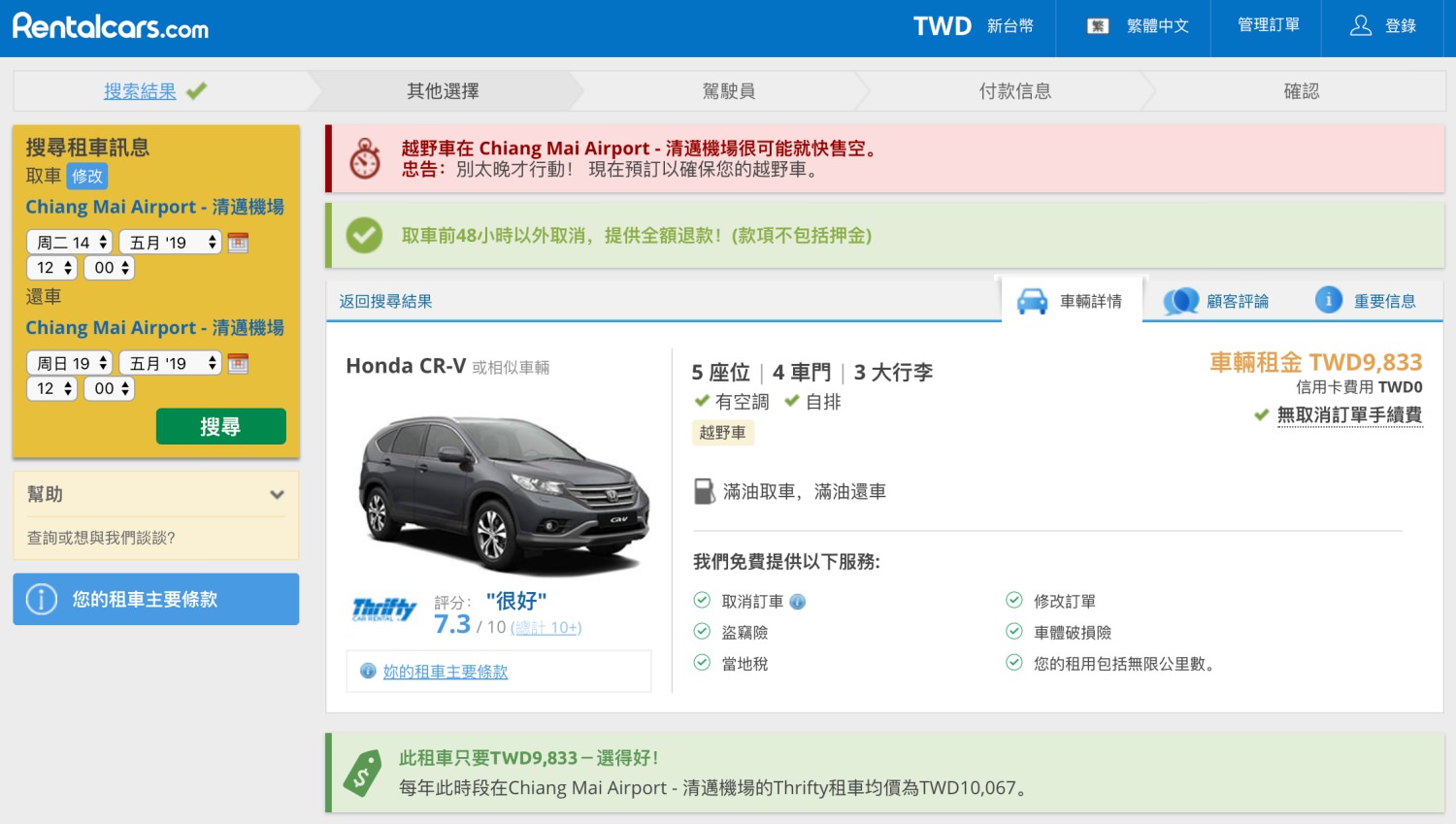Open return hour dropdown
Image resolution: width=1456 pixels, height=824 pixels.
click(52, 388)
